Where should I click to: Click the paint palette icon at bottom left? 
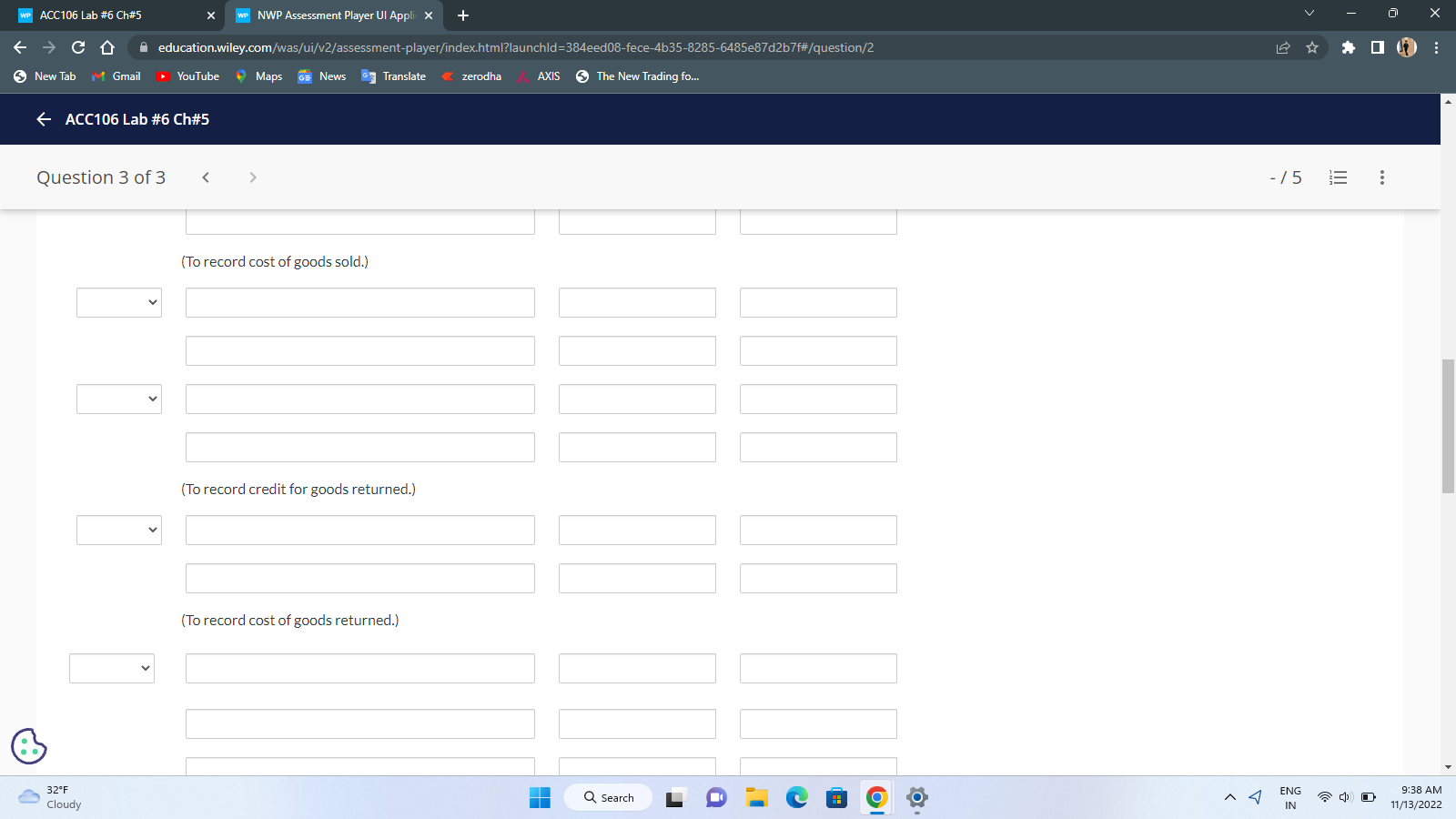(28, 746)
